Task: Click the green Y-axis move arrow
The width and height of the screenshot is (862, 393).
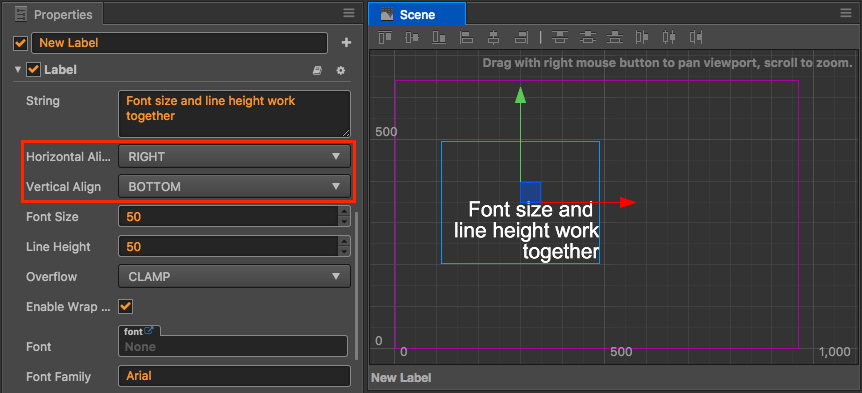Action: pos(520,95)
